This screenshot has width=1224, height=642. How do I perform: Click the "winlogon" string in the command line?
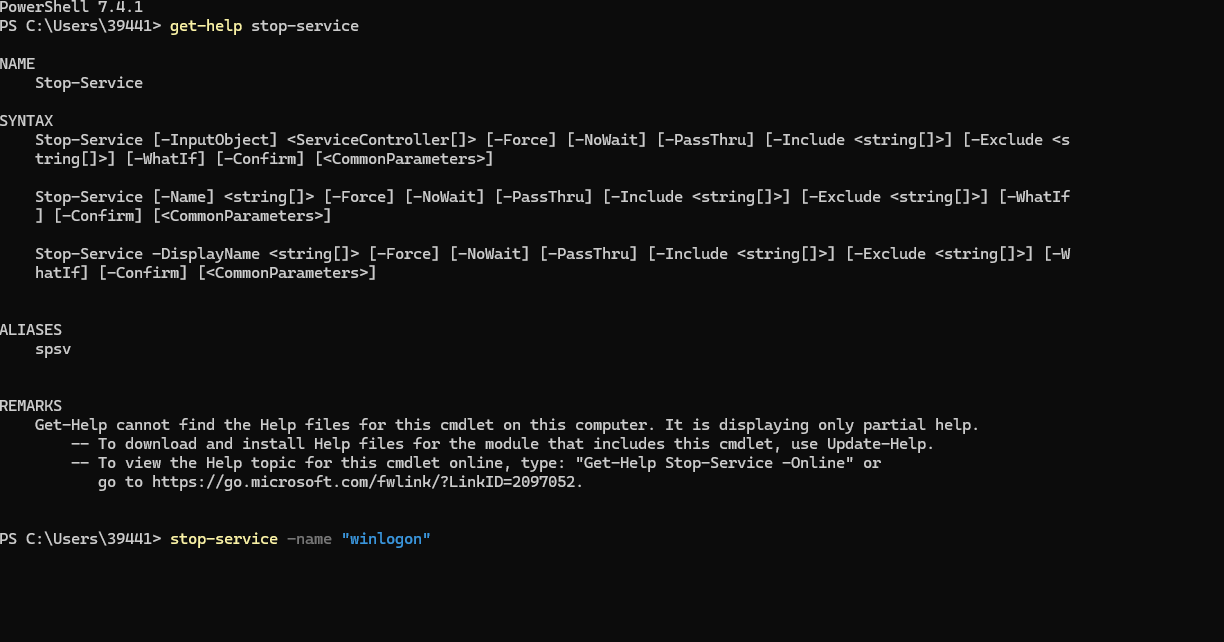[x=386, y=539]
